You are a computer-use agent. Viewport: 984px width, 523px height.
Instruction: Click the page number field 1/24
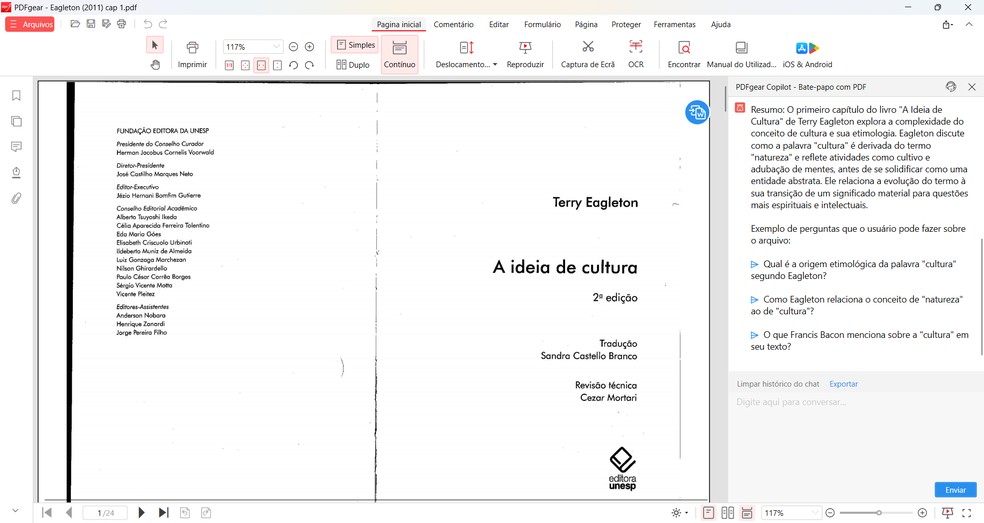tap(105, 513)
